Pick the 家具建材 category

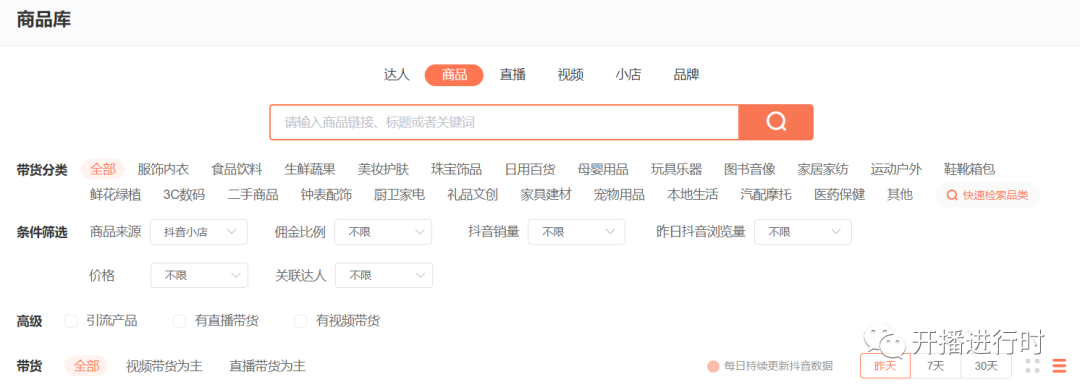click(x=546, y=195)
